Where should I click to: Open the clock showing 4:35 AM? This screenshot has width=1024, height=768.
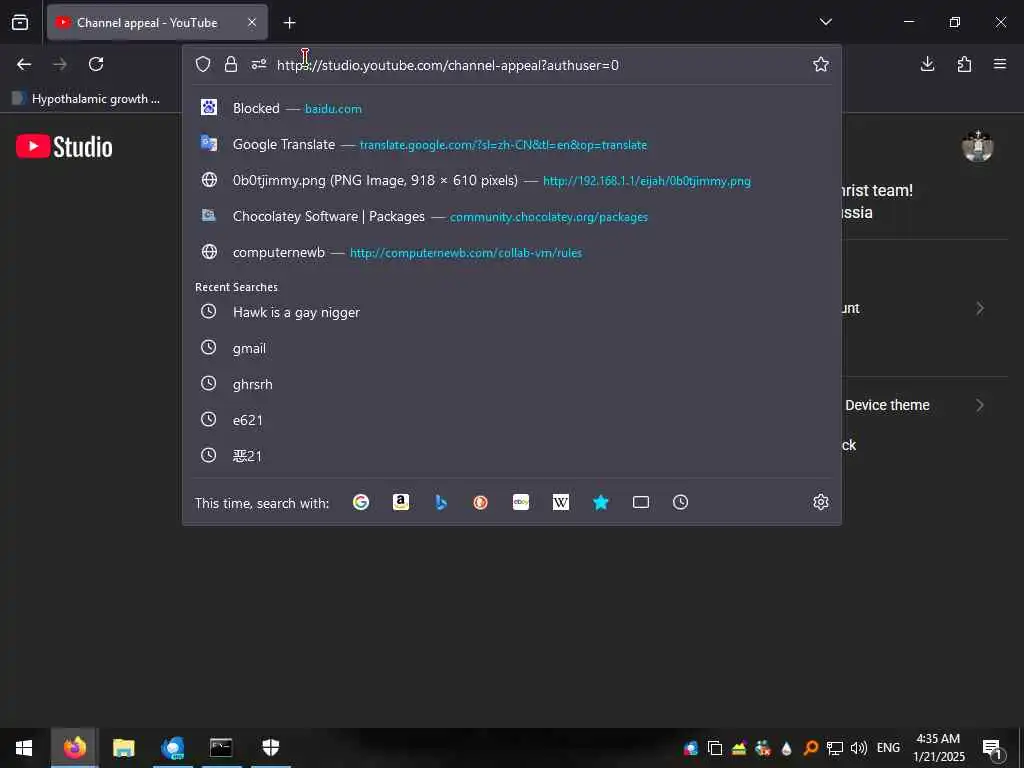click(938, 748)
